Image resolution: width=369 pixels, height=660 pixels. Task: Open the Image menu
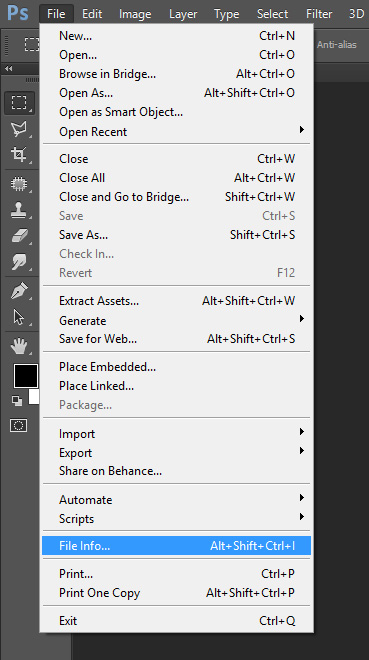(135, 14)
